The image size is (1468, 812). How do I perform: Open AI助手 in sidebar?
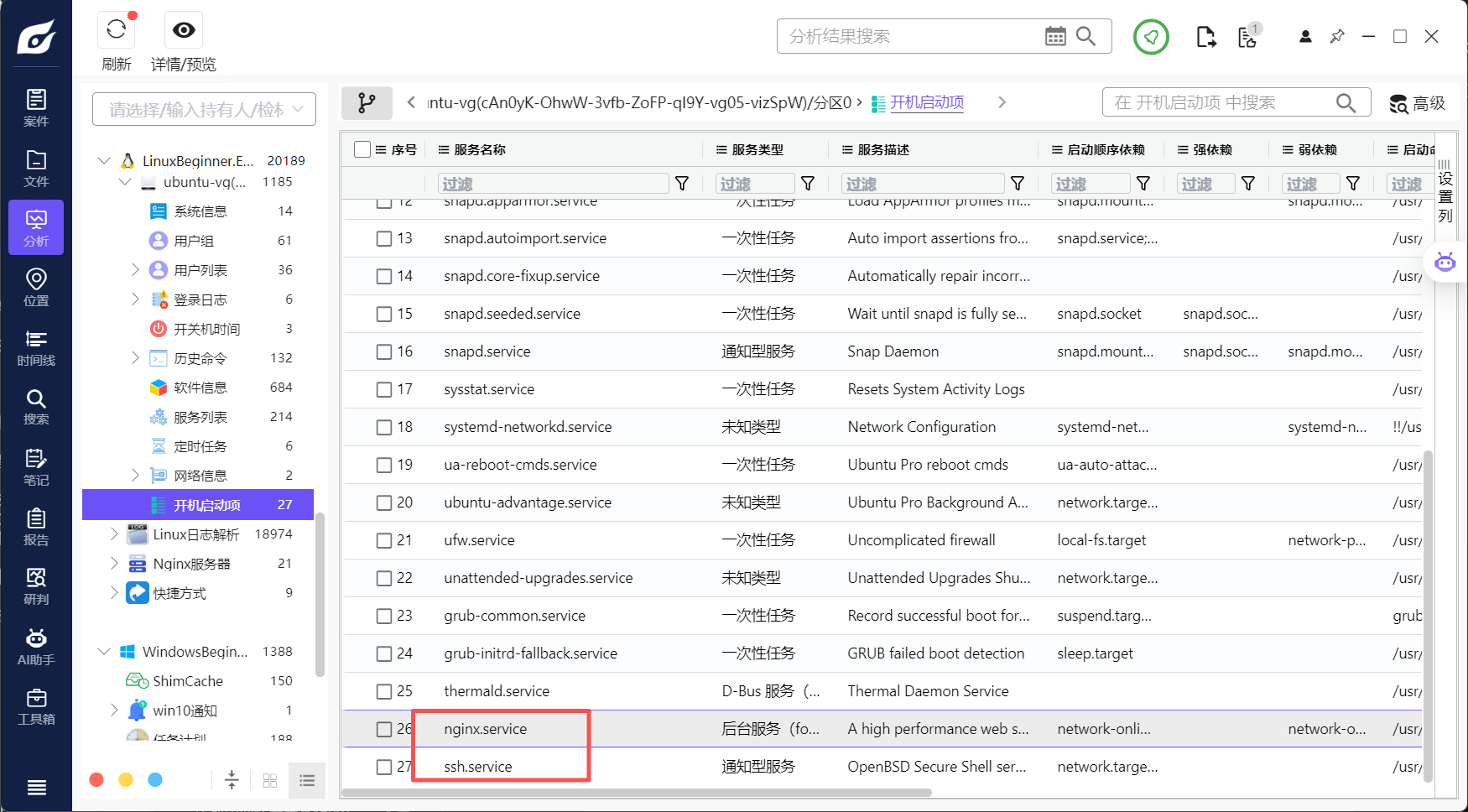point(36,647)
